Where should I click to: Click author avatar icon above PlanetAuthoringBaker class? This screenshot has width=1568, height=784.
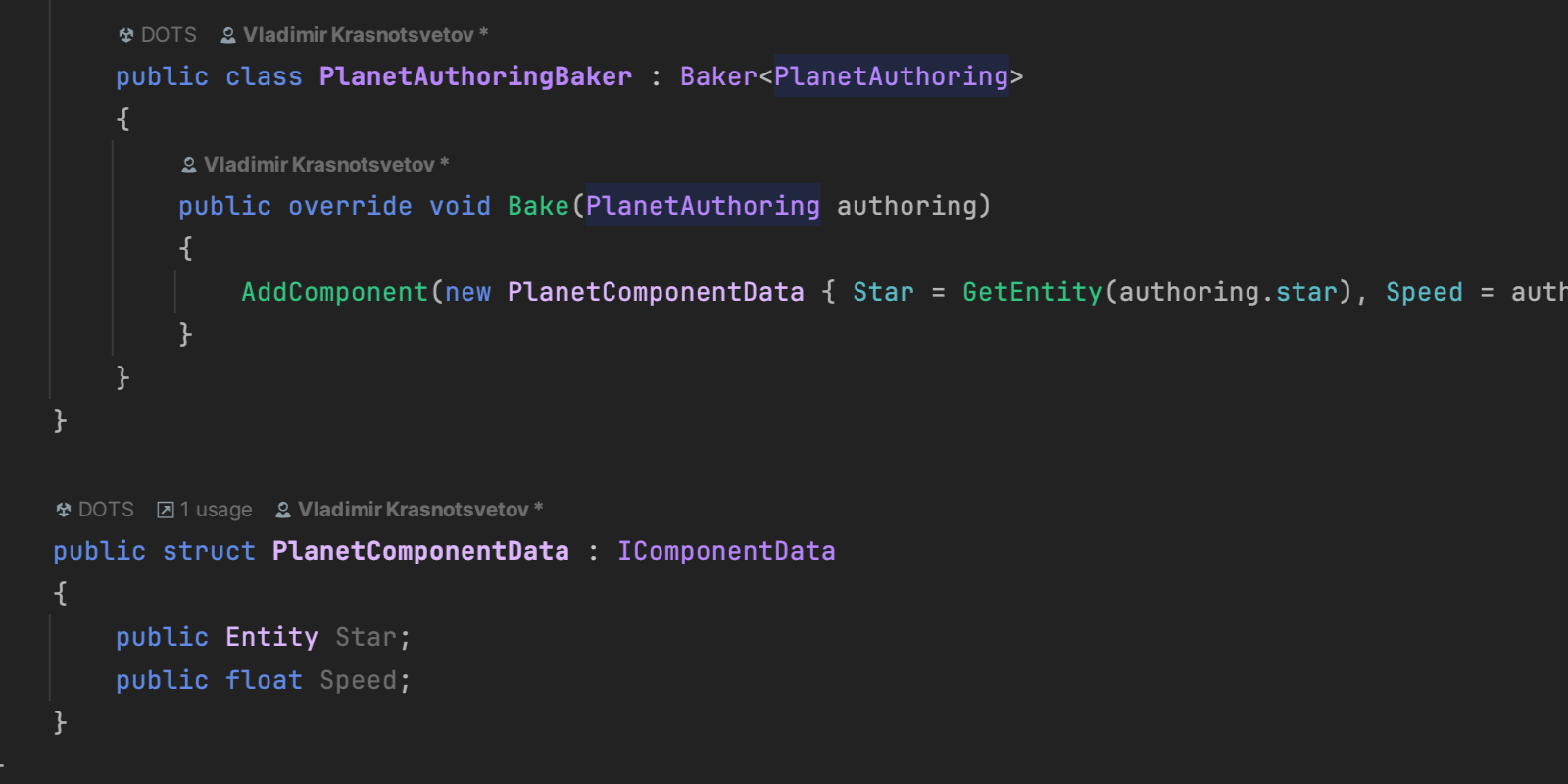(x=228, y=35)
